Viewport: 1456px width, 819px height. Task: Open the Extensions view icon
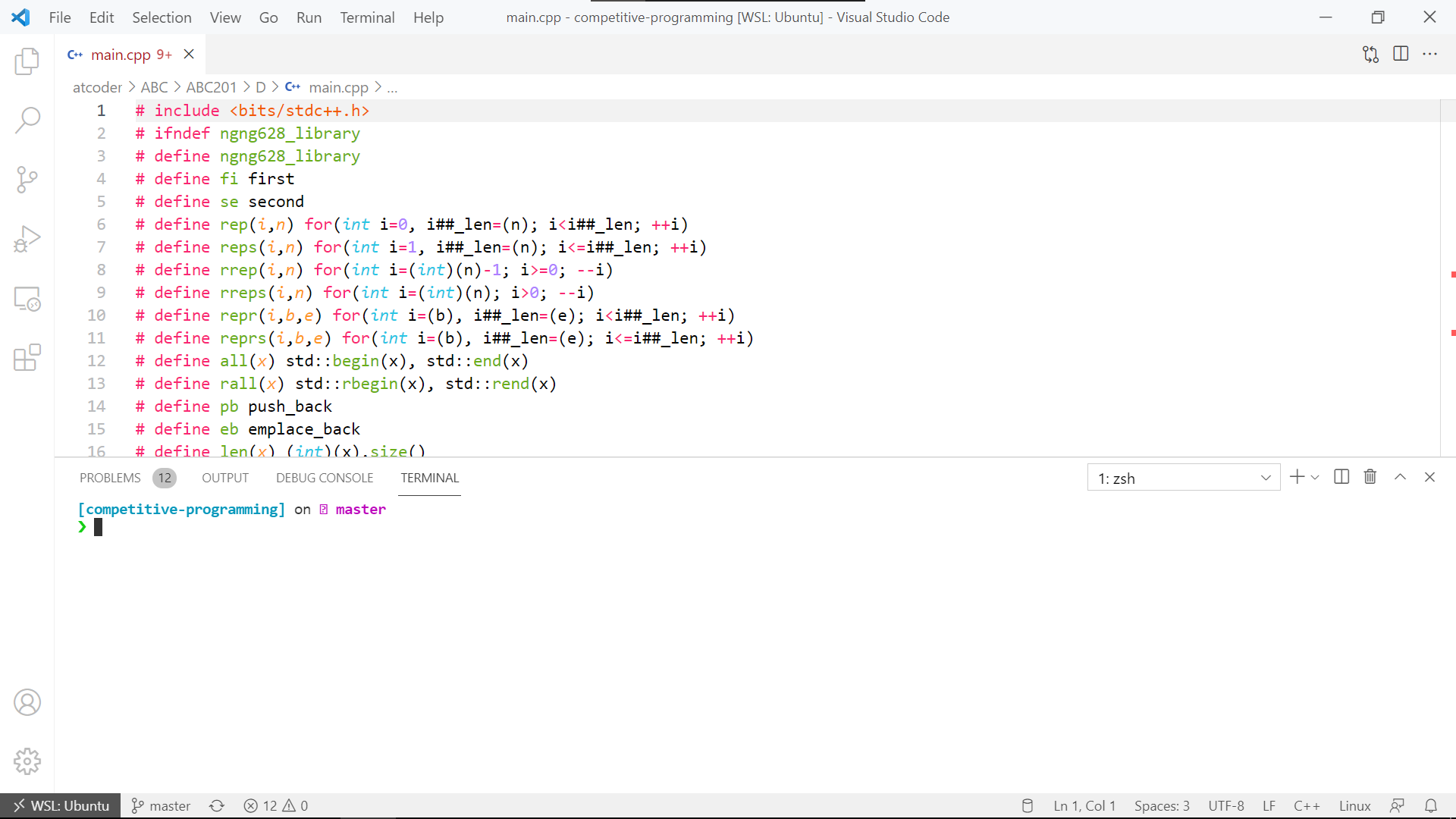coord(27,357)
